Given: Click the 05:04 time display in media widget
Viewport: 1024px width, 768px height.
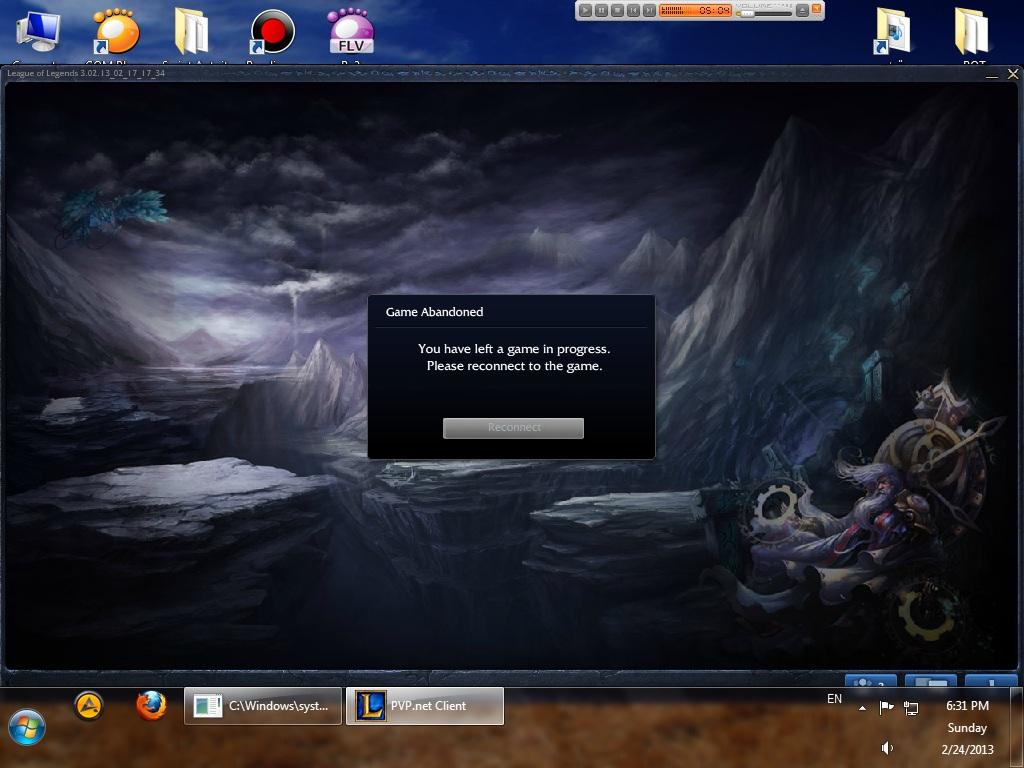Looking at the screenshot, I should click(x=714, y=10).
